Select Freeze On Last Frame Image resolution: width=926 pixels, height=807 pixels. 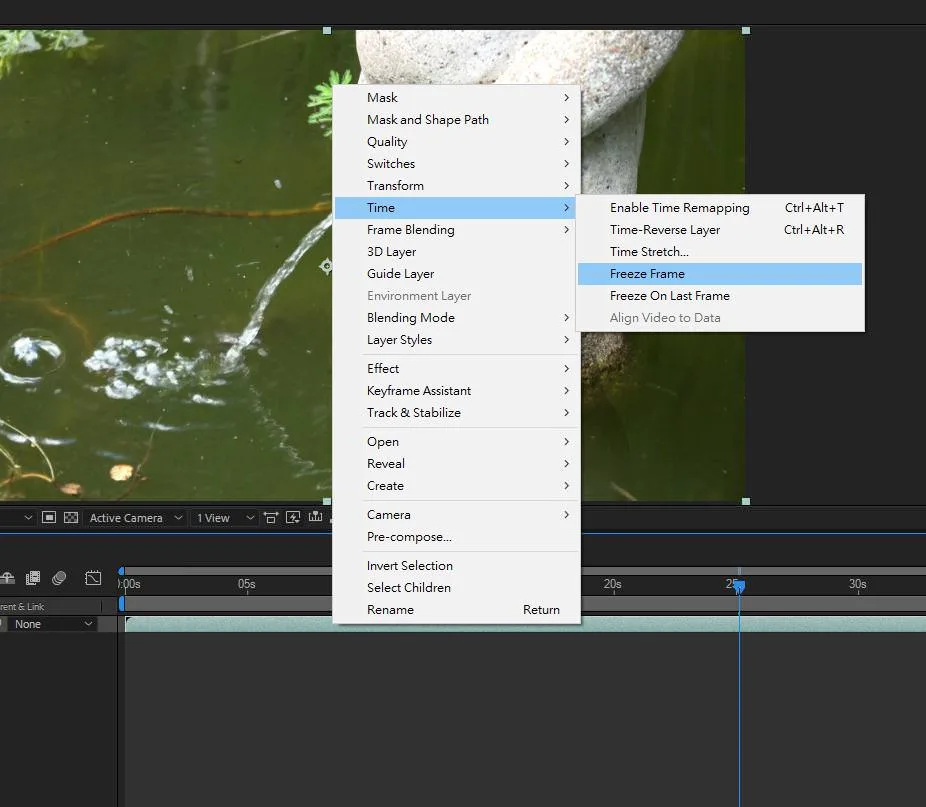720,296
